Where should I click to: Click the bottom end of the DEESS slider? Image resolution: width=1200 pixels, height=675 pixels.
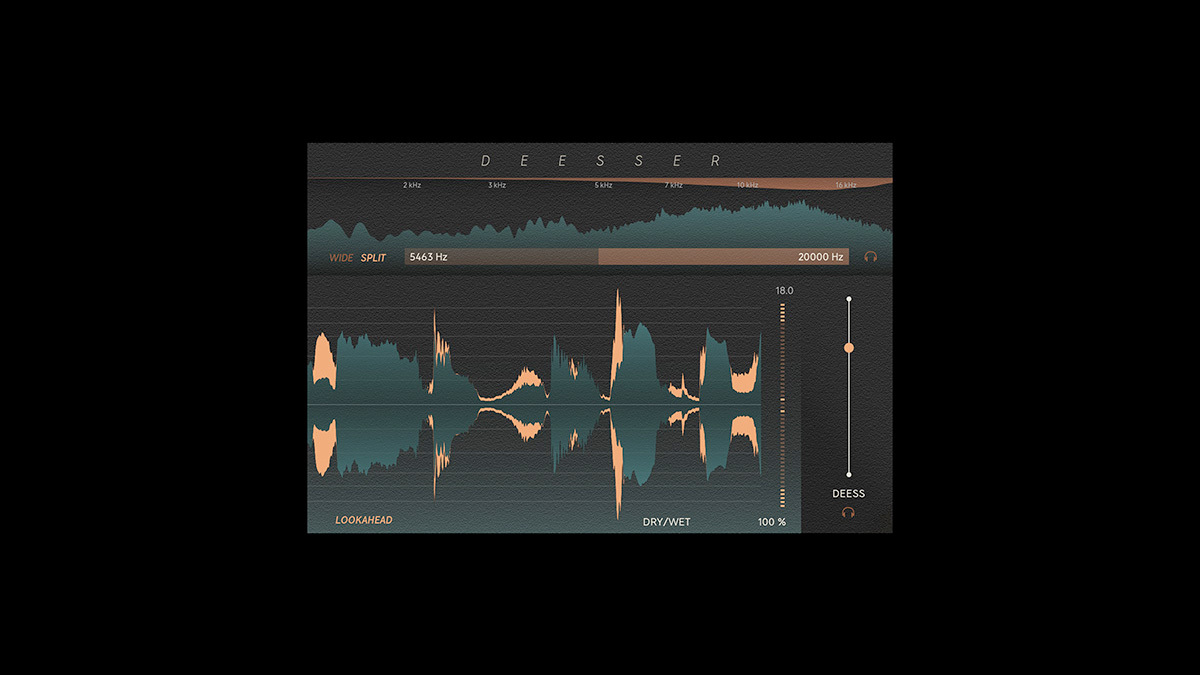[849, 474]
